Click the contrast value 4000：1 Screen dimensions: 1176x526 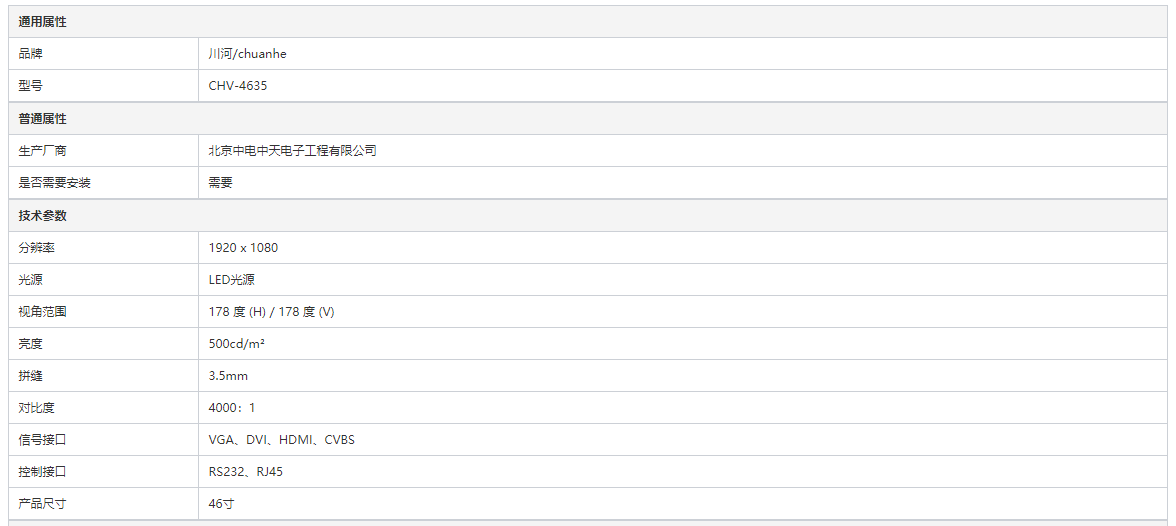232,407
